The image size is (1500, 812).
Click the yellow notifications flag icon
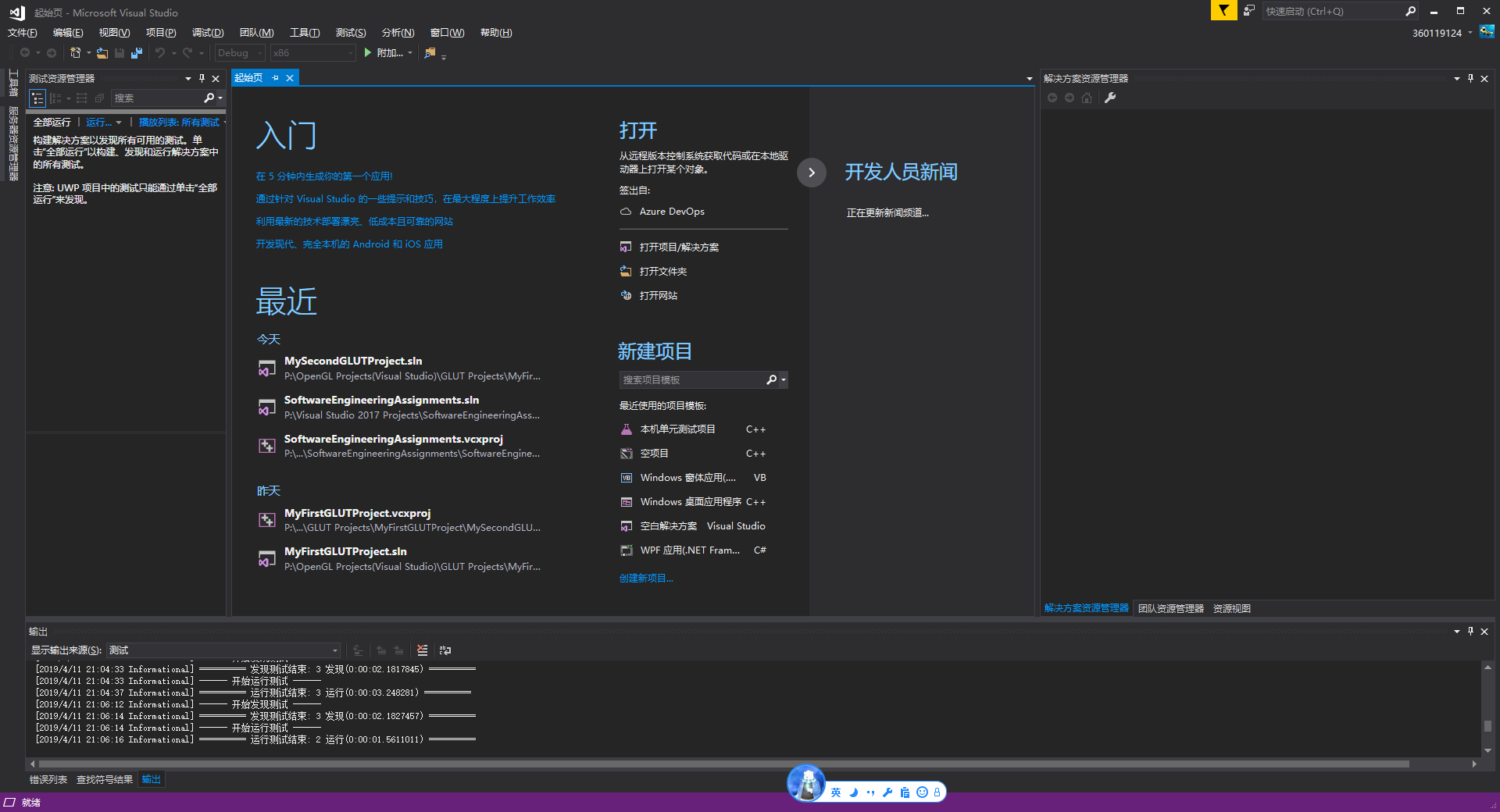(1223, 11)
